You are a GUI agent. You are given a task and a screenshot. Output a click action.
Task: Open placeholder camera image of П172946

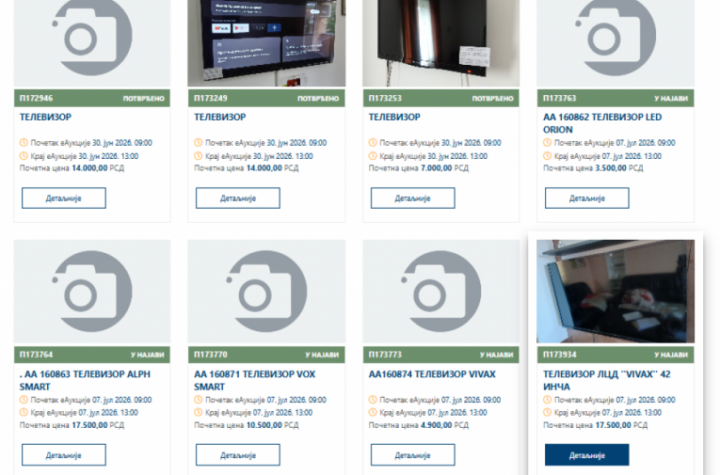(92, 44)
